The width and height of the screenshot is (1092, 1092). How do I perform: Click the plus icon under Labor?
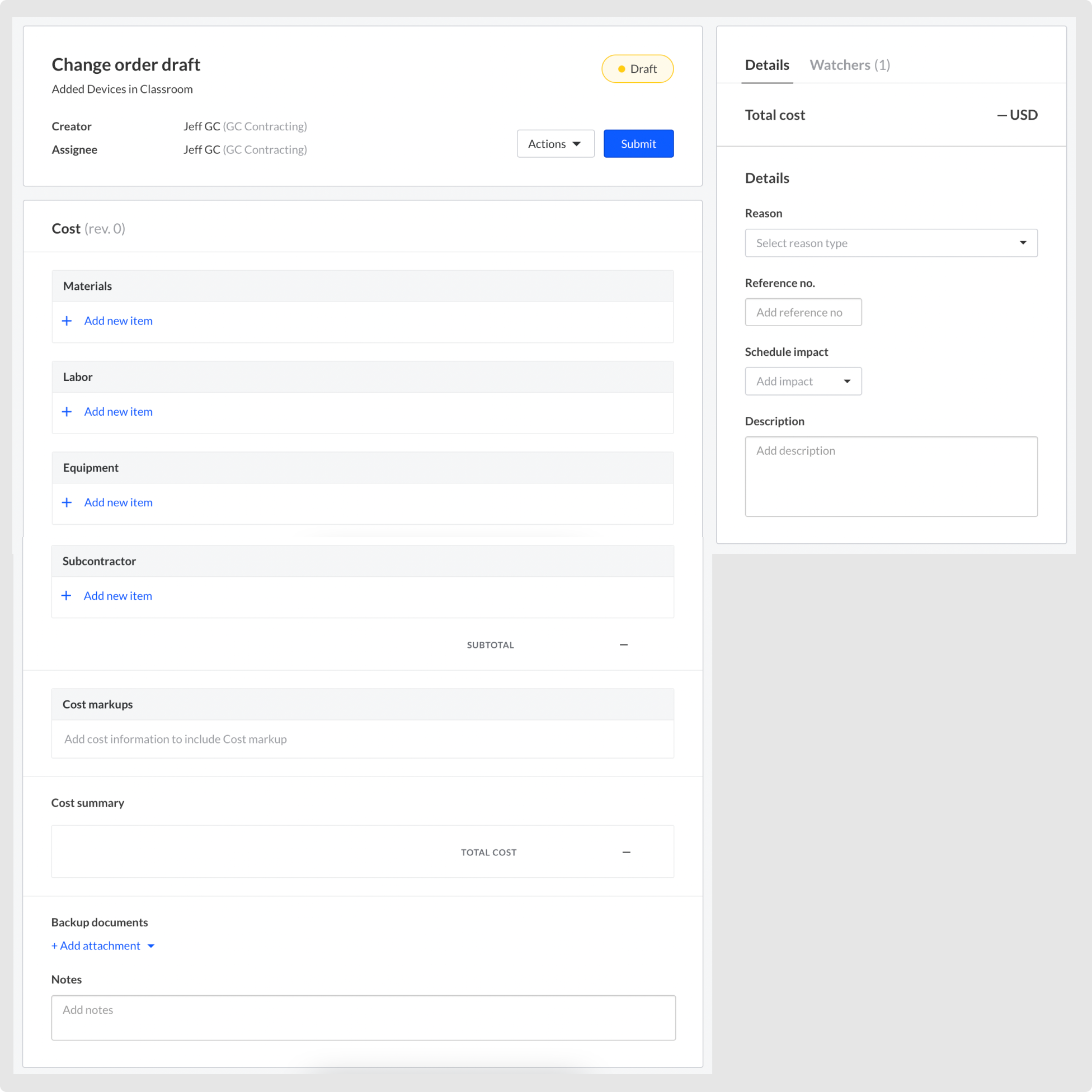point(67,412)
